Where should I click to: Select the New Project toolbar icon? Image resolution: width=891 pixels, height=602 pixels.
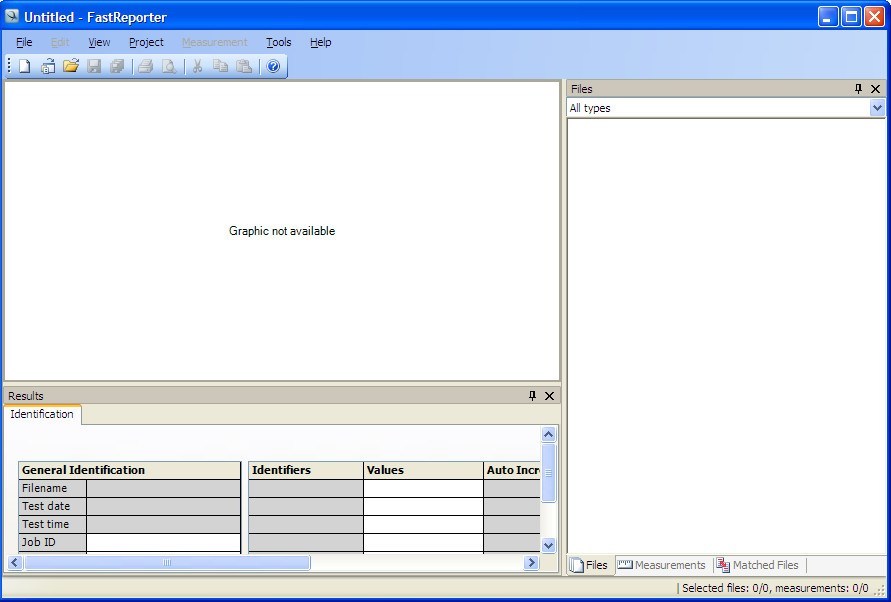pyautogui.click(x=46, y=66)
